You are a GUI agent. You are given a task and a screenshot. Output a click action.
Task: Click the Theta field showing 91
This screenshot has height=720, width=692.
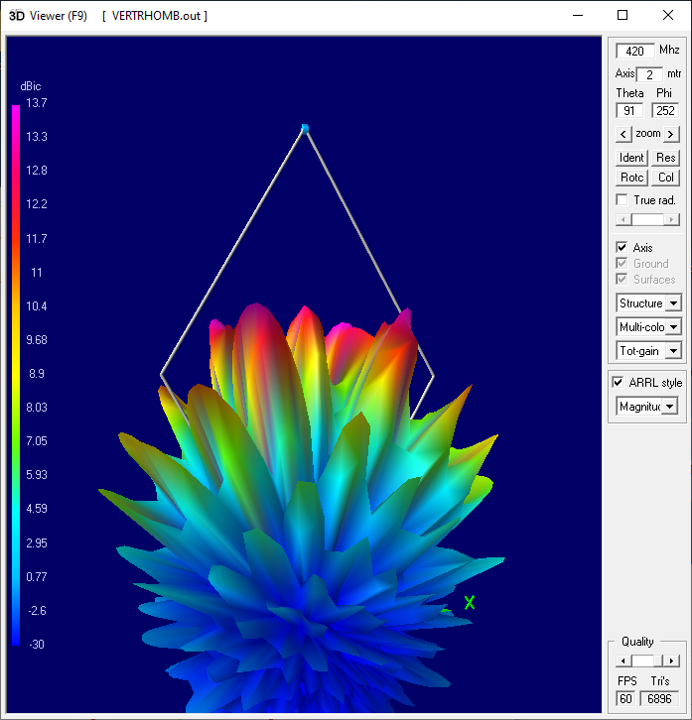click(x=629, y=111)
